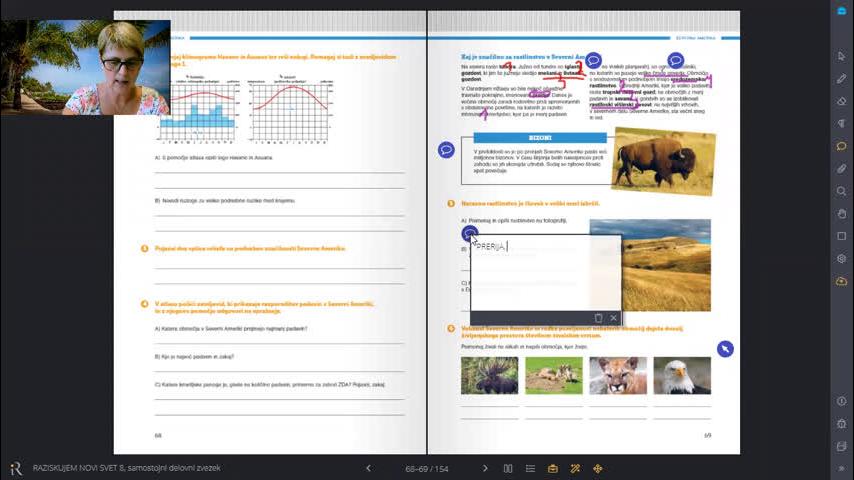Click the attachment paperclip tool

(841, 168)
